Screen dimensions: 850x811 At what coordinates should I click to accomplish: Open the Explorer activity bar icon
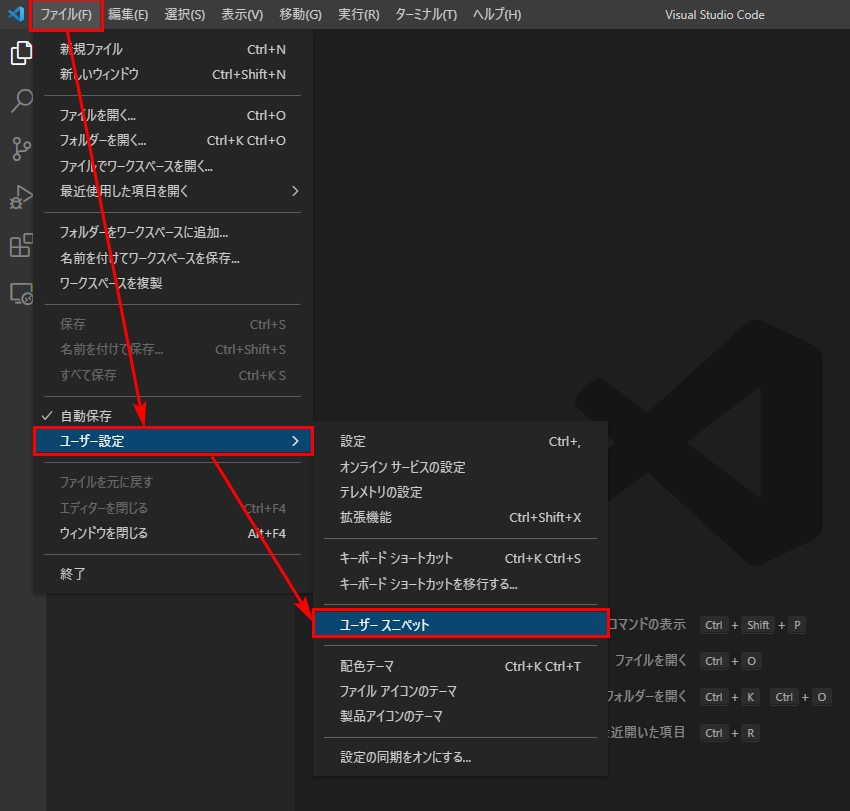click(x=21, y=53)
